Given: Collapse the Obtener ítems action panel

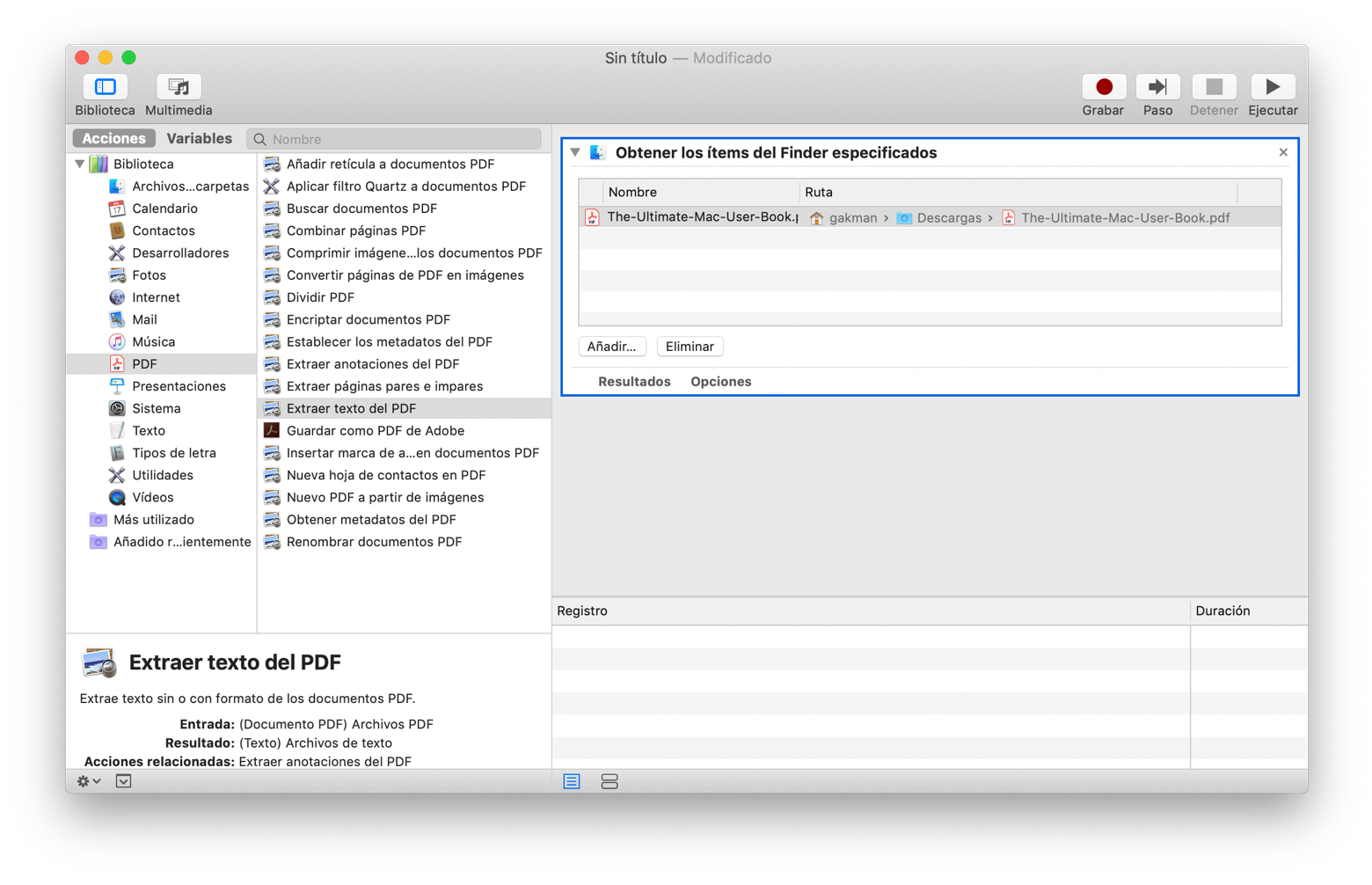Looking at the screenshot, I should click(575, 153).
